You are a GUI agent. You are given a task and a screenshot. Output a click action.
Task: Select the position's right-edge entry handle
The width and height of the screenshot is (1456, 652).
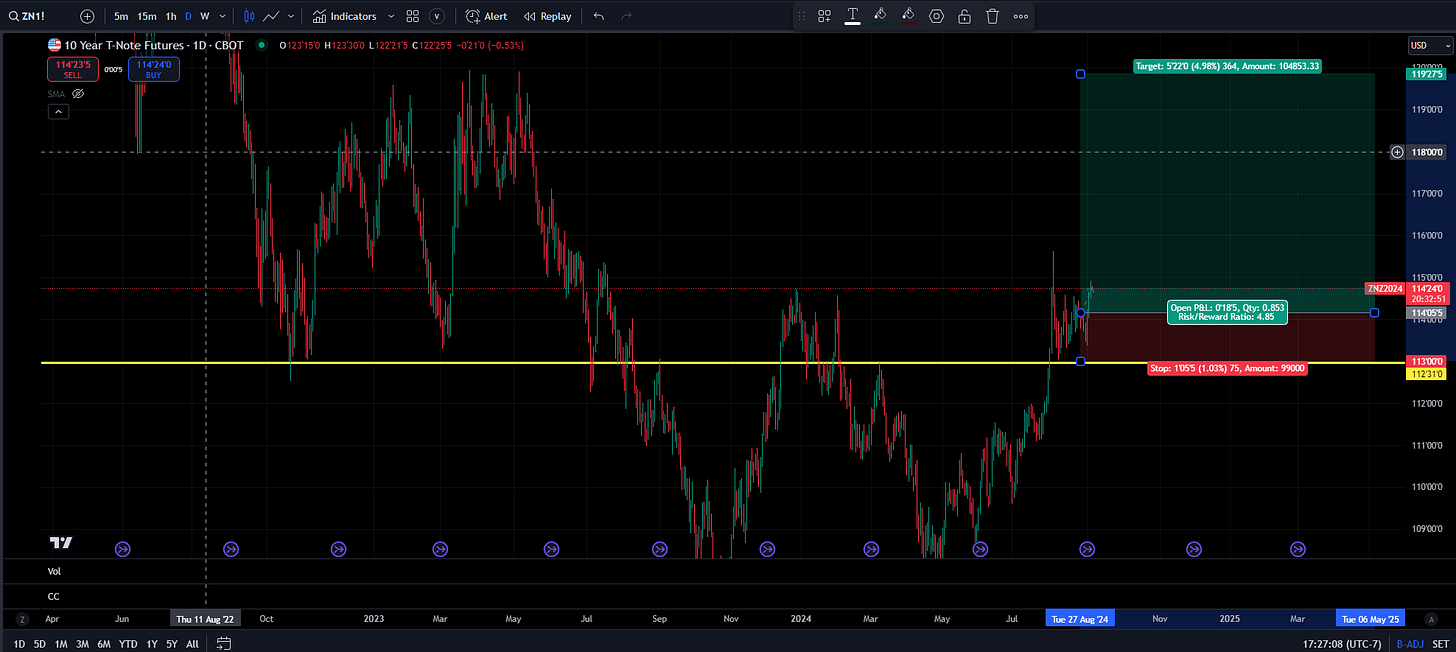click(1375, 313)
